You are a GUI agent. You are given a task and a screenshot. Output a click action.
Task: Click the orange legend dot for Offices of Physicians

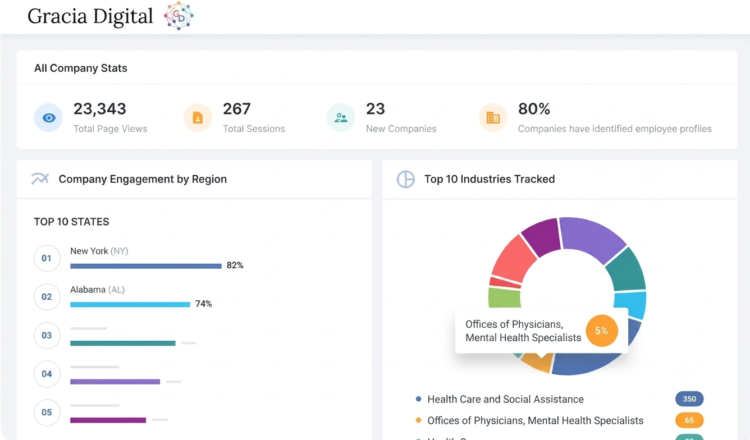[x=419, y=420]
